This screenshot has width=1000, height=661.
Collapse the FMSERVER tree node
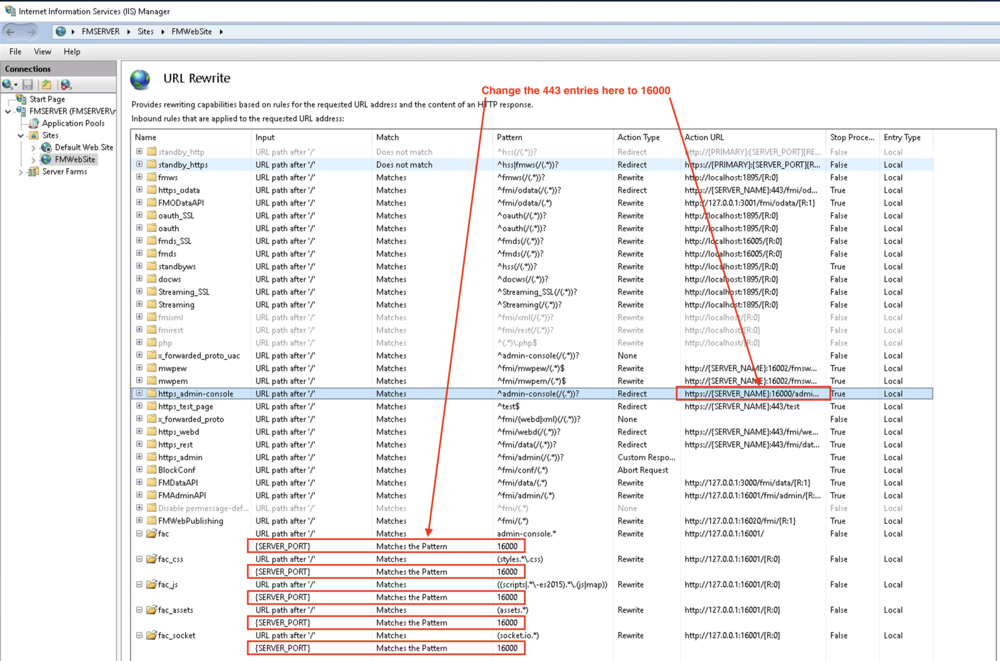point(8,112)
